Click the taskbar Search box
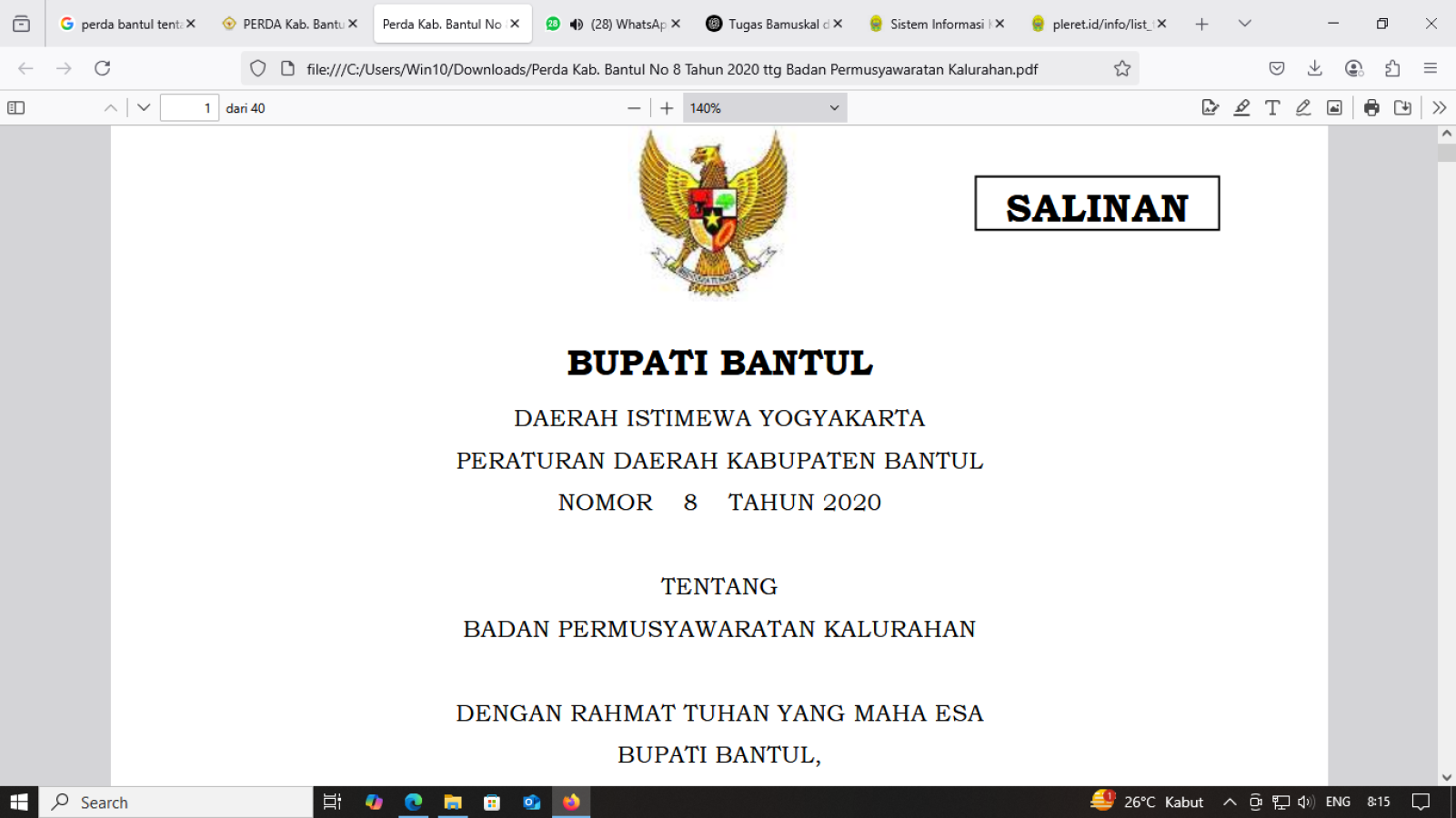1456x818 pixels. point(176,803)
